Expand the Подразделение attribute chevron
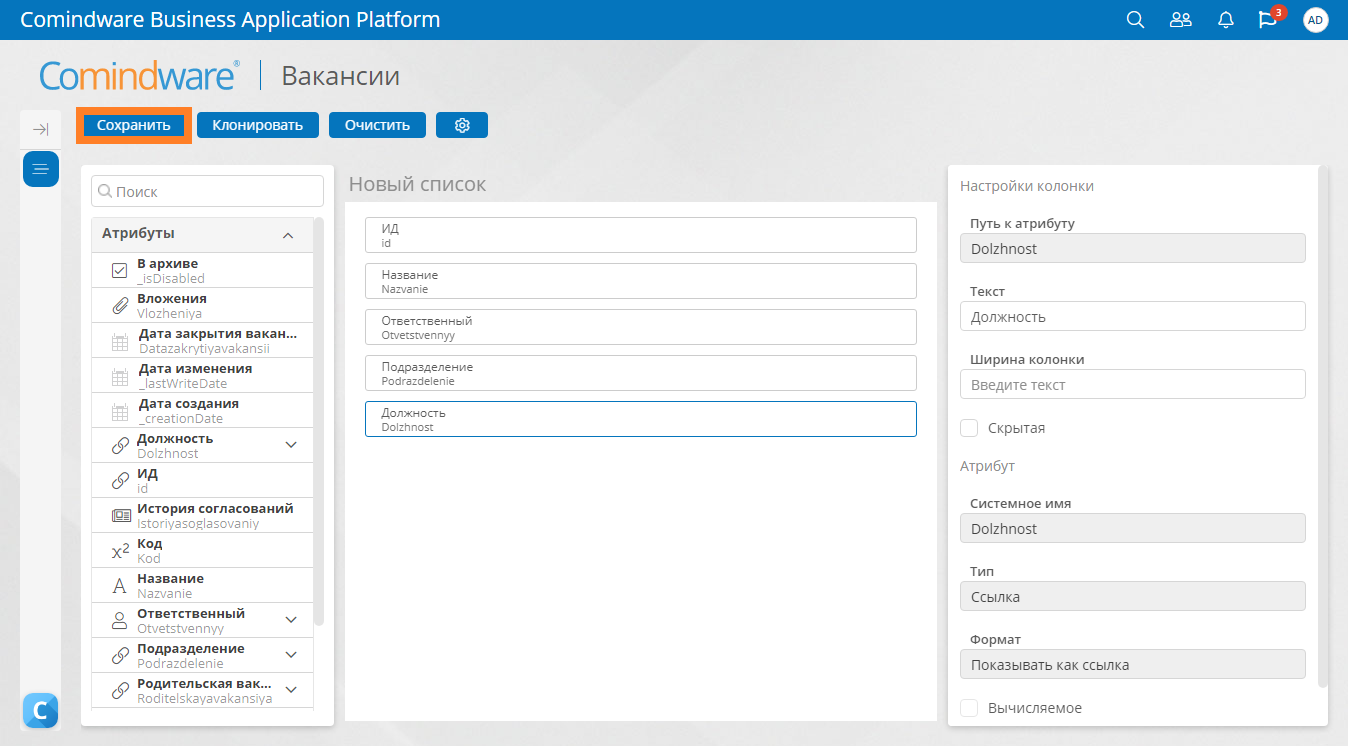The height and width of the screenshot is (746, 1348). pyautogui.click(x=291, y=655)
